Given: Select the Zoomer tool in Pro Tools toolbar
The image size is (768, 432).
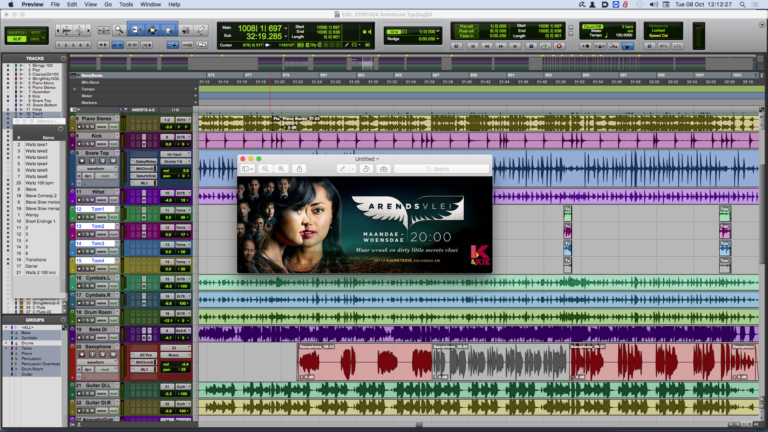Looking at the screenshot, I should click(x=119, y=30).
